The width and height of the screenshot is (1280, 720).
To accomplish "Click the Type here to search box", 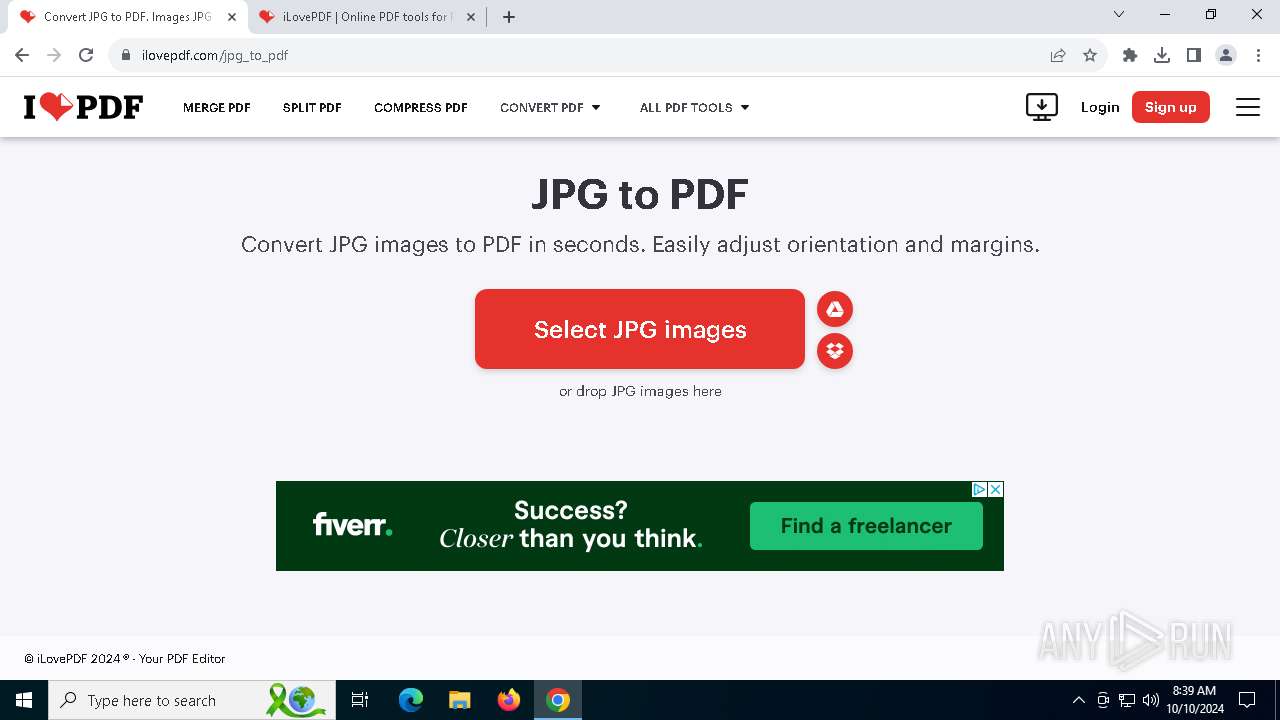I will (x=190, y=700).
